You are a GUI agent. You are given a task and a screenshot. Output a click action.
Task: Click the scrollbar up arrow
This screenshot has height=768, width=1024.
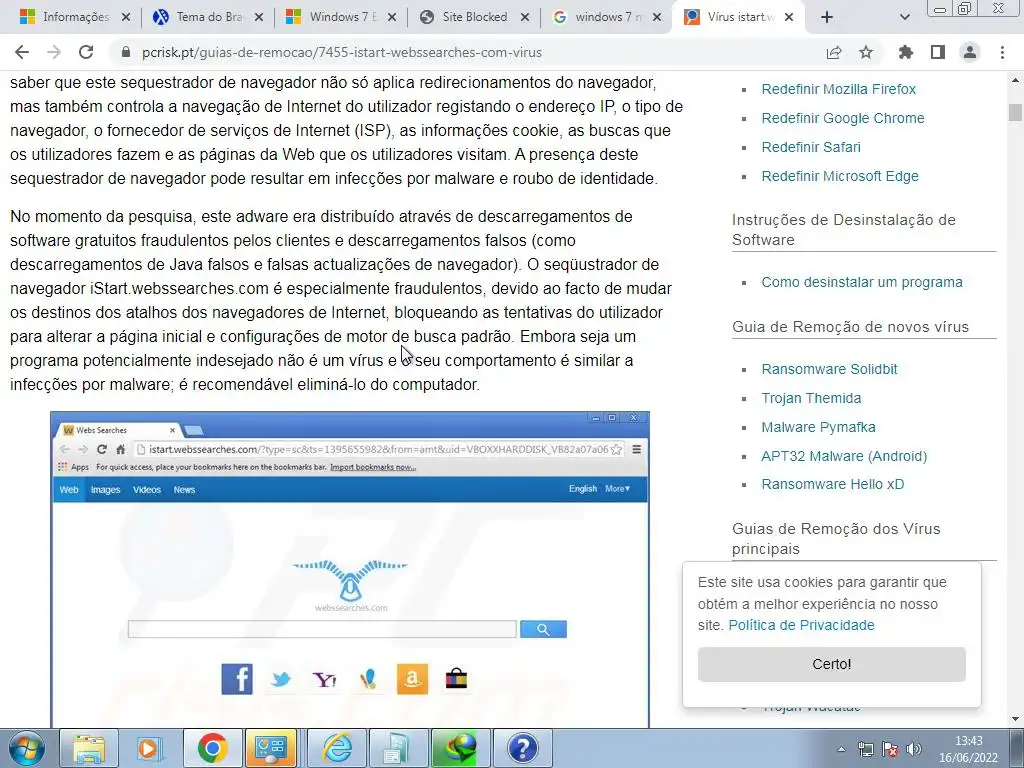tap(1015, 80)
